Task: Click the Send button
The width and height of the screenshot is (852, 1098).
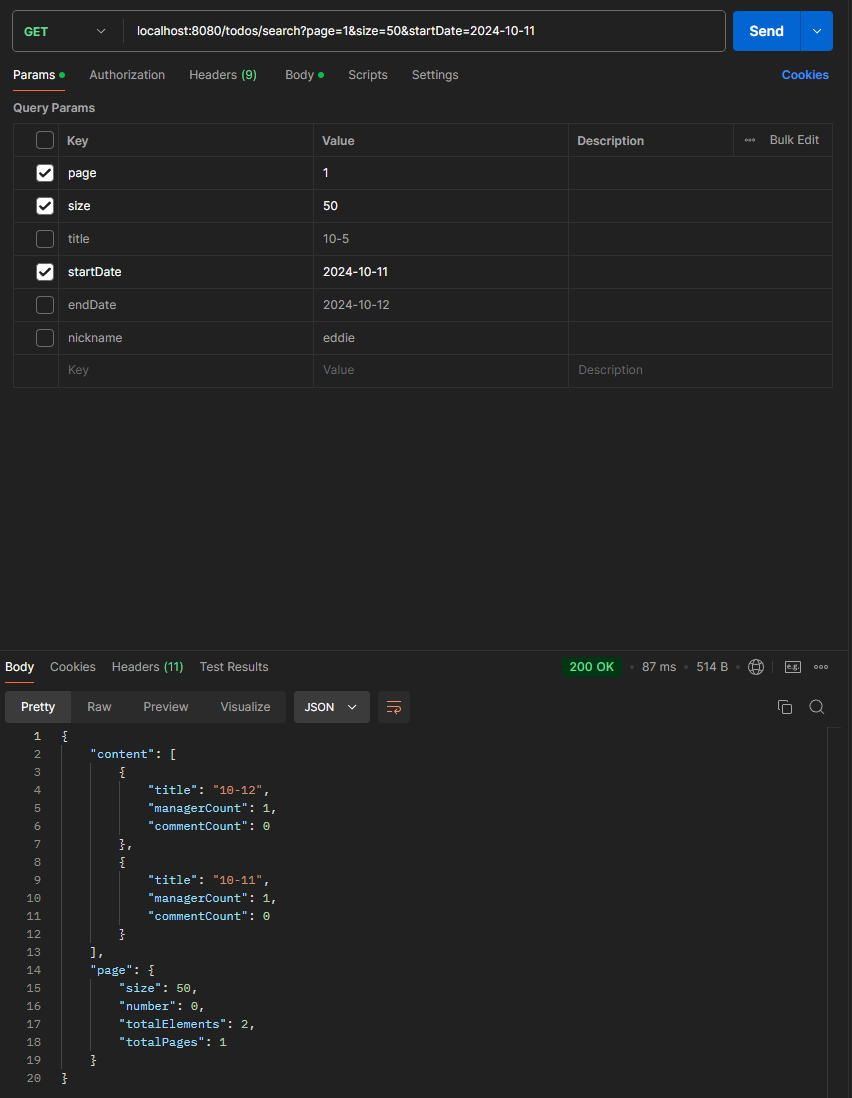Action: (766, 31)
